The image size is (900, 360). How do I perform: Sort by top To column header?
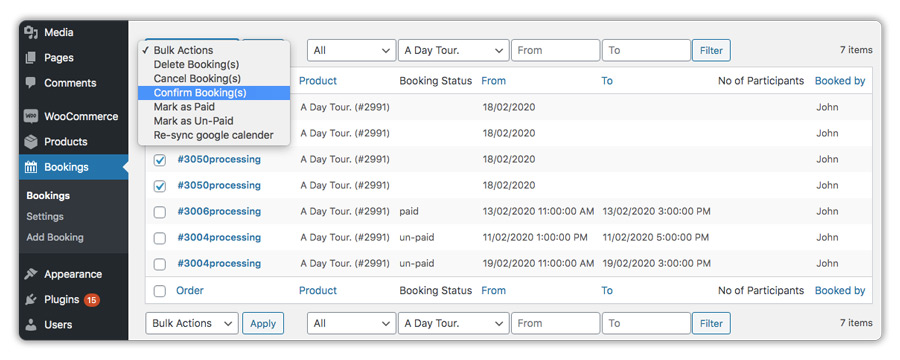tap(607, 81)
